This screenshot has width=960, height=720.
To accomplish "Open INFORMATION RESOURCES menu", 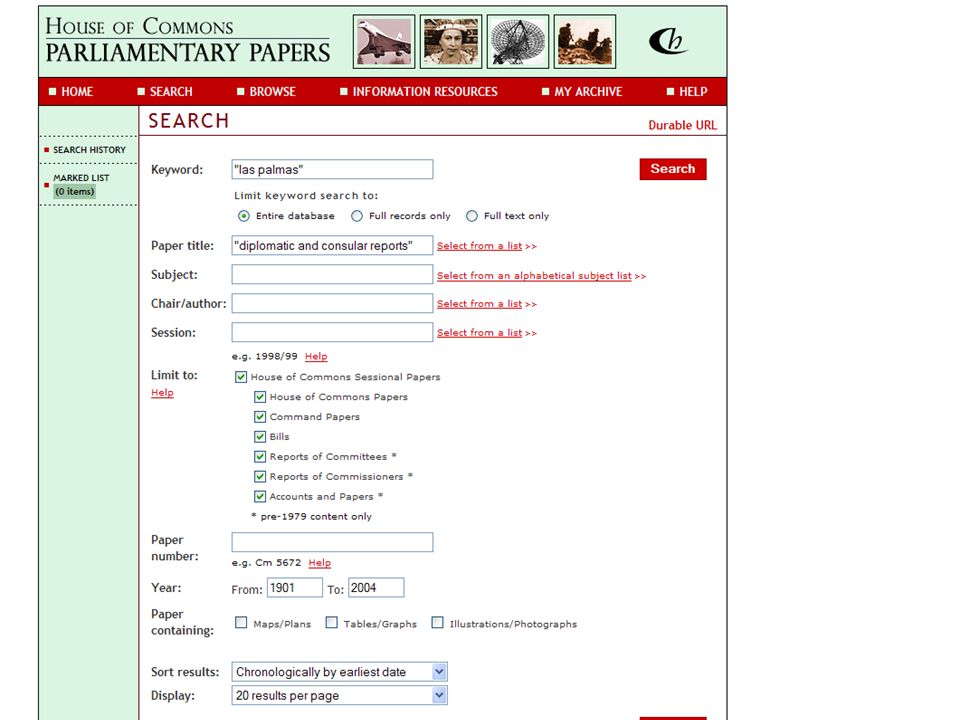I will coord(425,92).
